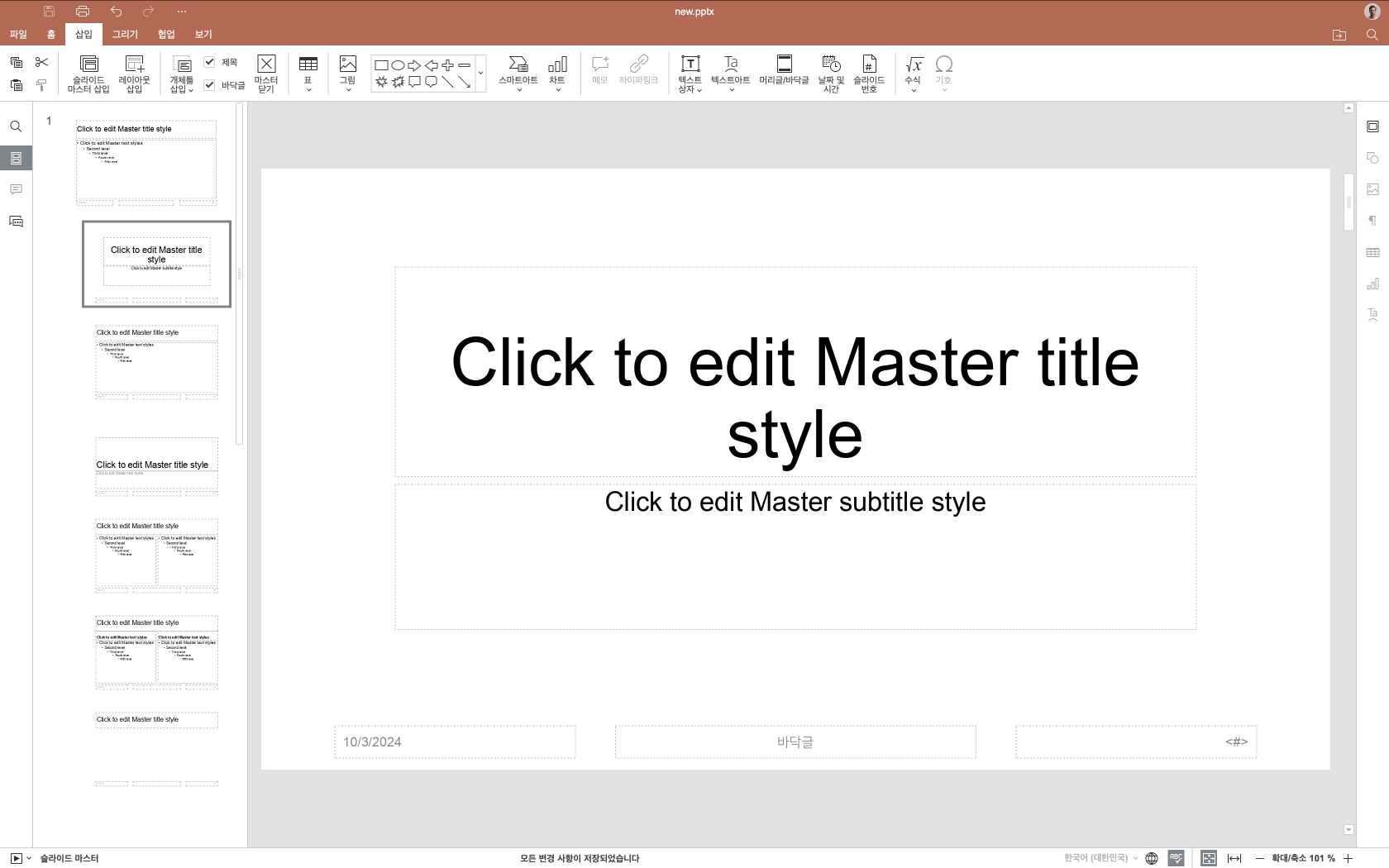Zoom in with the plus button
The height and width of the screenshot is (868, 1389).
[x=1348, y=858]
